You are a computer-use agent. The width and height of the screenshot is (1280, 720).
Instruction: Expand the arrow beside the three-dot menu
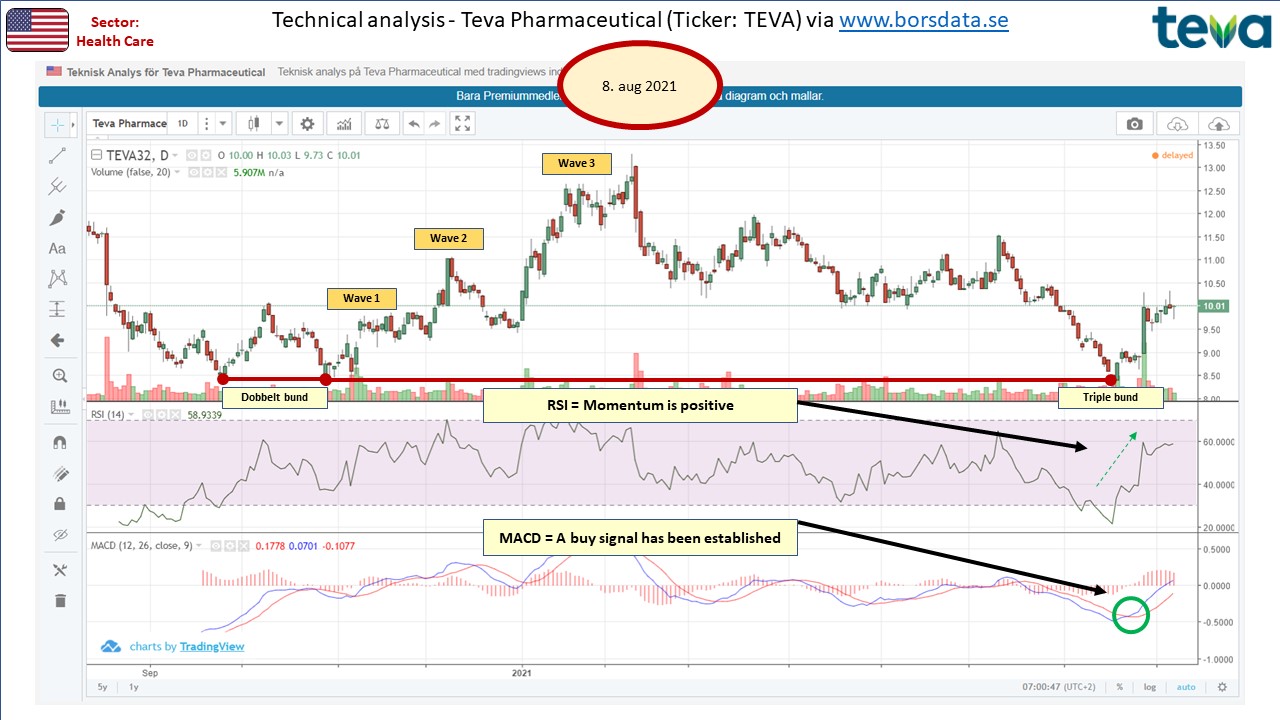tap(224, 124)
